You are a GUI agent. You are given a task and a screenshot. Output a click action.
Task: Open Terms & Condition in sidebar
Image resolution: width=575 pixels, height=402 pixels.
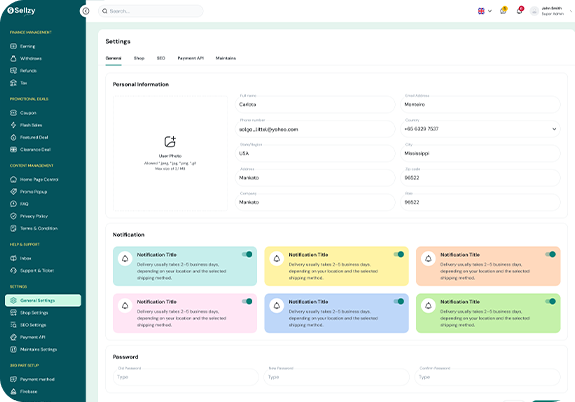(34, 228)
